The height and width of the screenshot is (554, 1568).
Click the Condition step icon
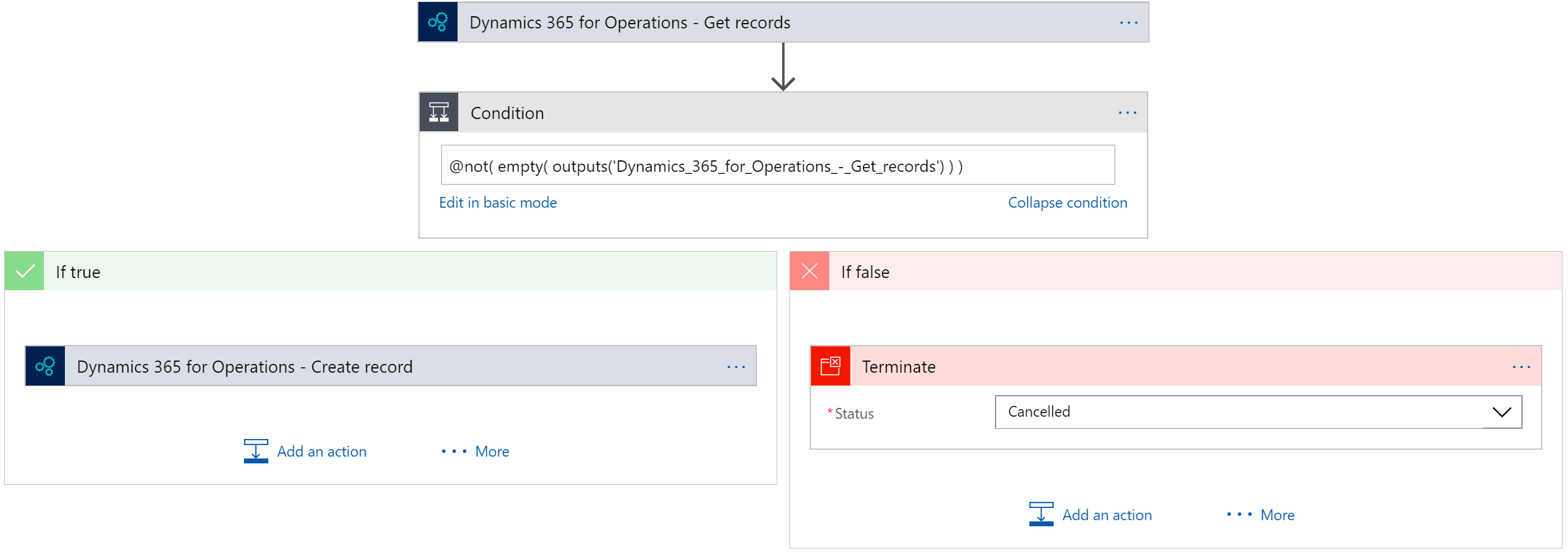click(x=439, y=112)
